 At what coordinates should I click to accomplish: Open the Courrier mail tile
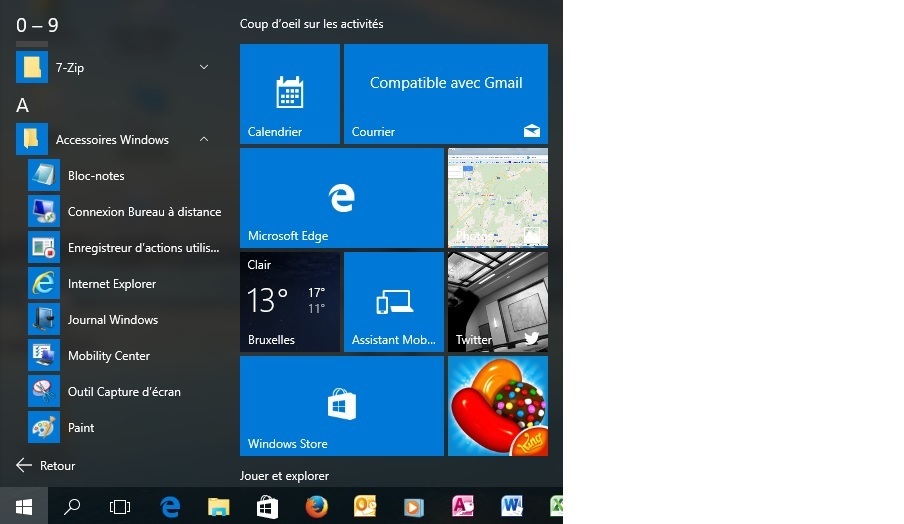[446, 94]
